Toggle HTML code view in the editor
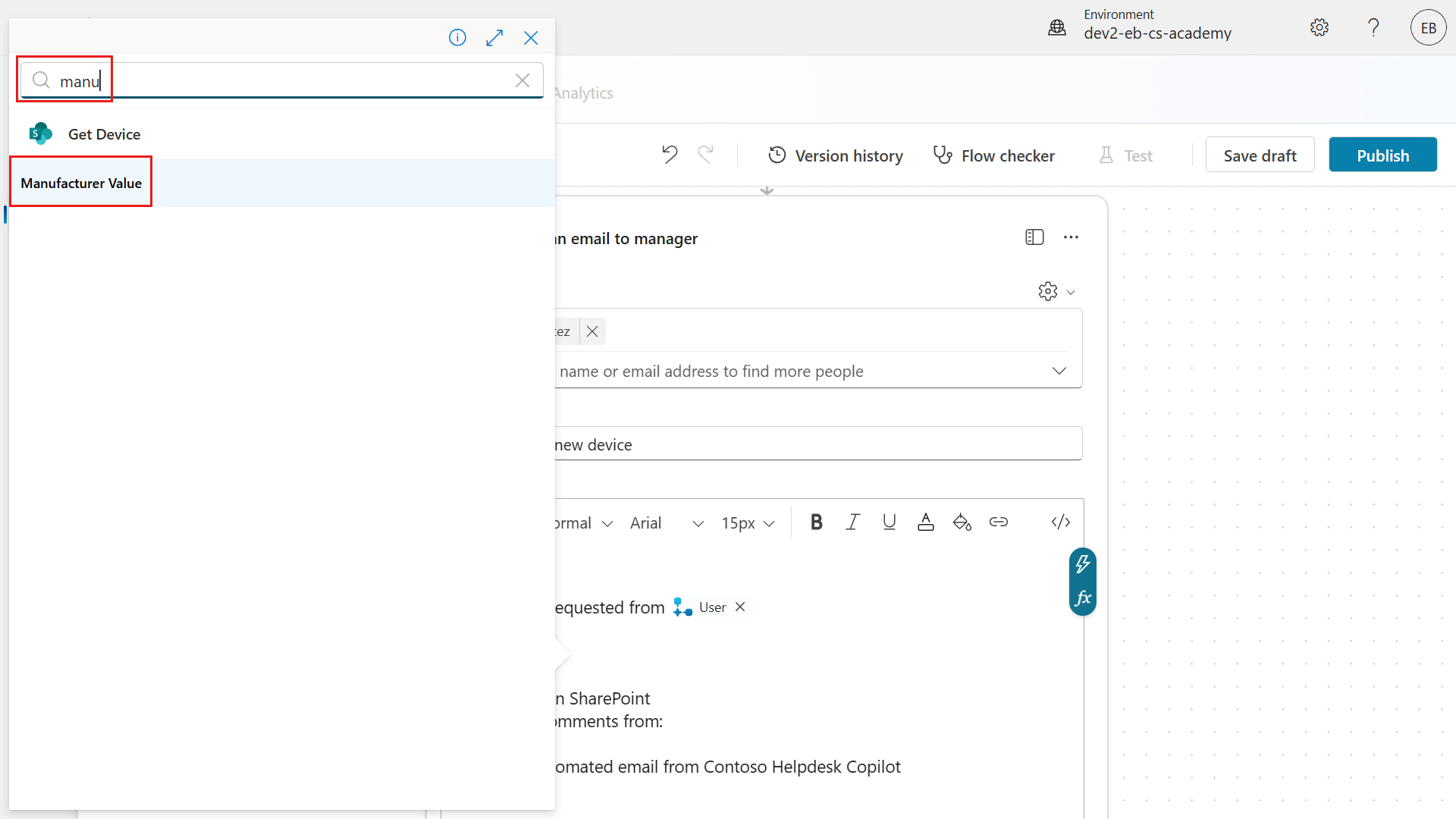The height and width of the screenshot is (819, 1456). click(x=1060, y=522)
